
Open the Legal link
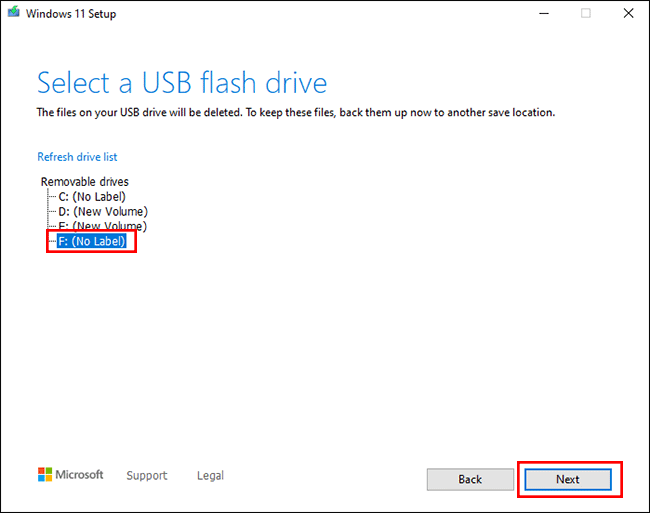click(210, 476)
